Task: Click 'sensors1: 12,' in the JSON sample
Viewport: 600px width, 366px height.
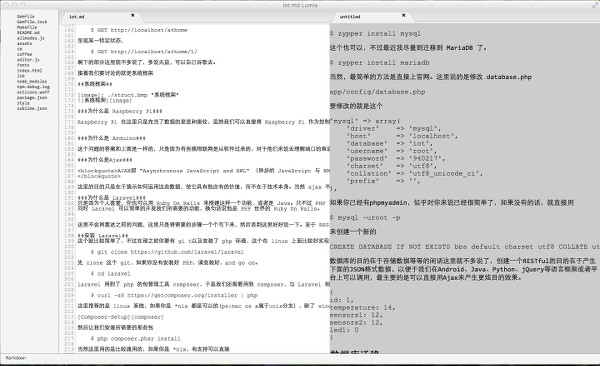Action: [356, 315]
